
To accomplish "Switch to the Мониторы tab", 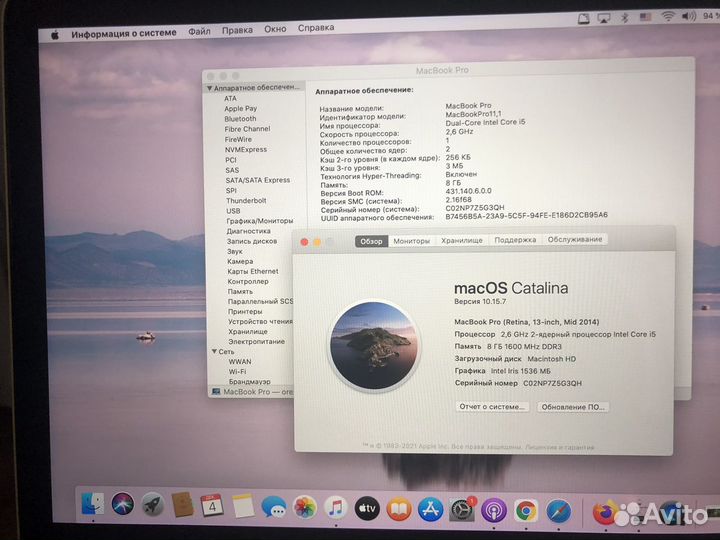I will pos(411,241).
